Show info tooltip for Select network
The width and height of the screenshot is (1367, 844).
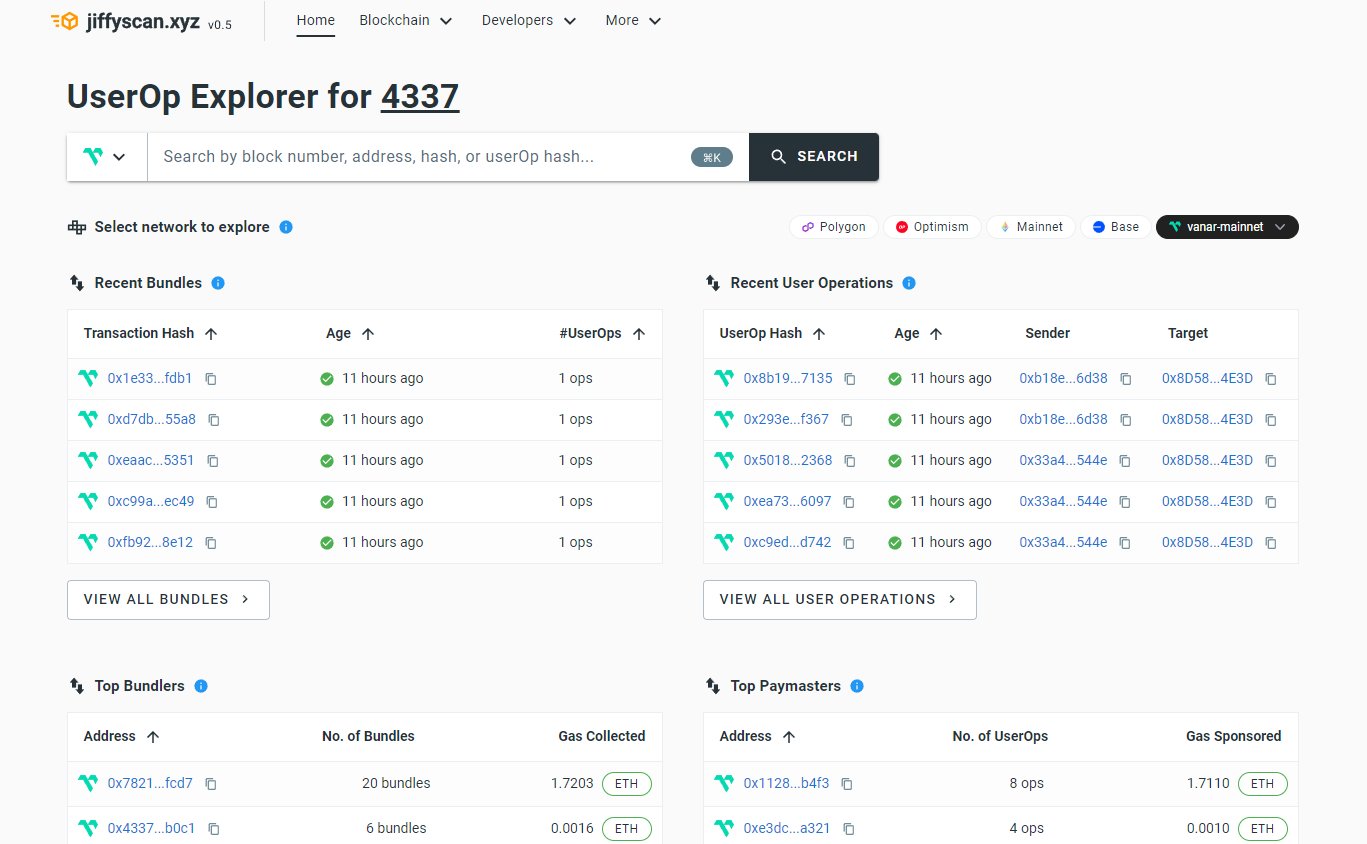click(x=286, y=227)
